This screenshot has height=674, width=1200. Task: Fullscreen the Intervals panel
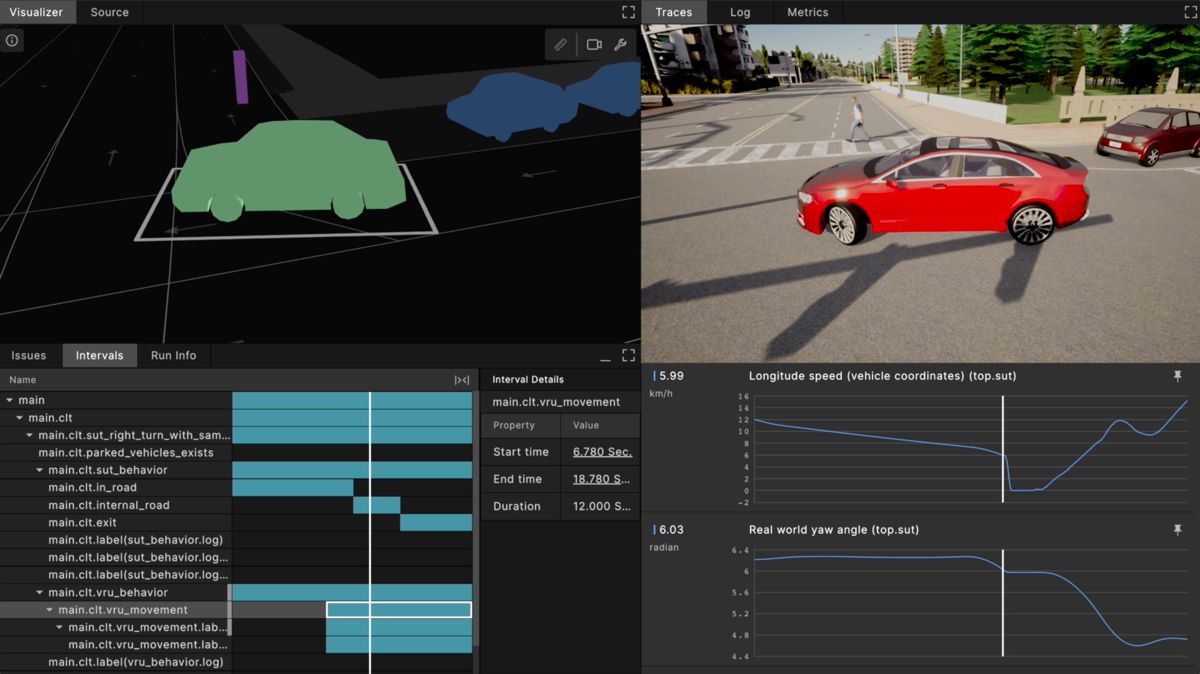pos(628,355)
